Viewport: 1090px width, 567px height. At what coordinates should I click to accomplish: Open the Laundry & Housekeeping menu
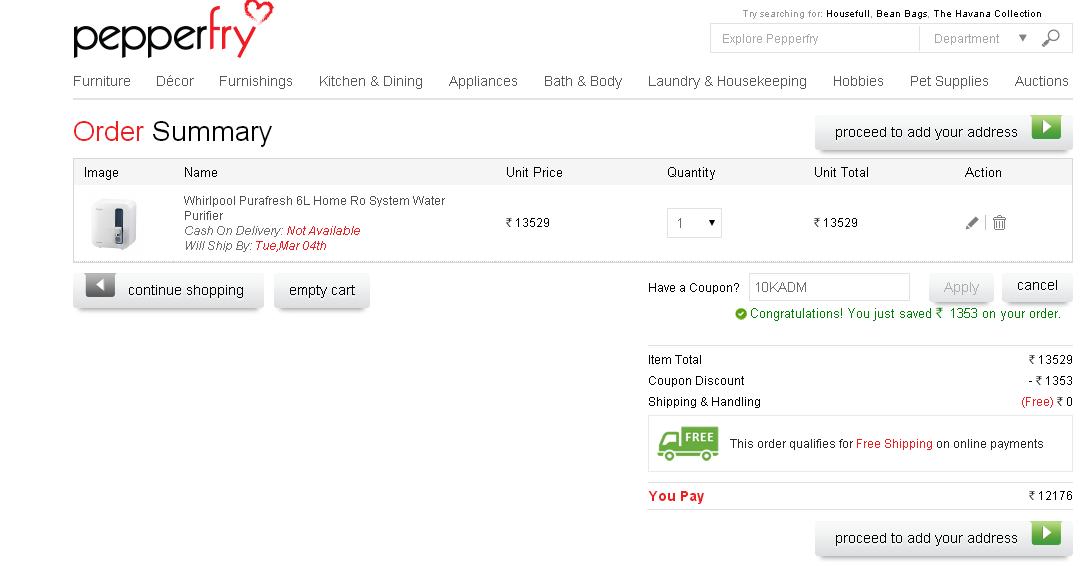tap(727, 81)
